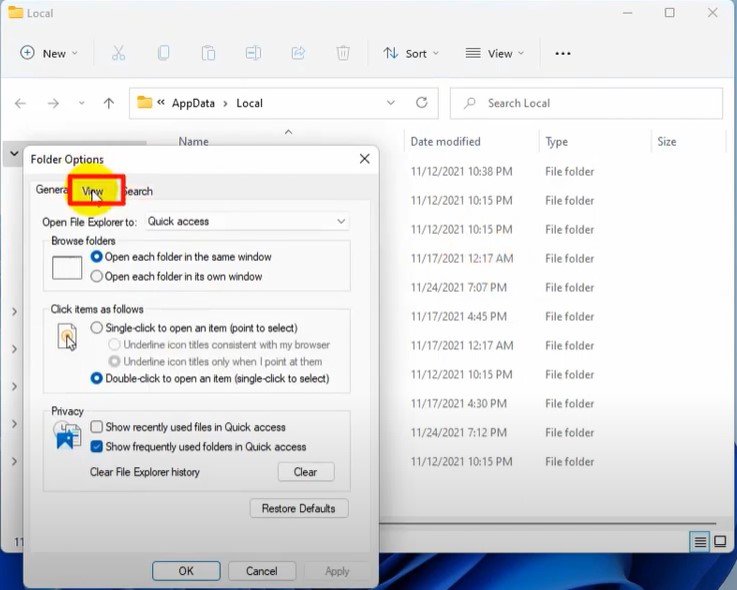Check Show recently used files in Quick access
Screen dimensions: 737x590
click(x=188, y=427)
